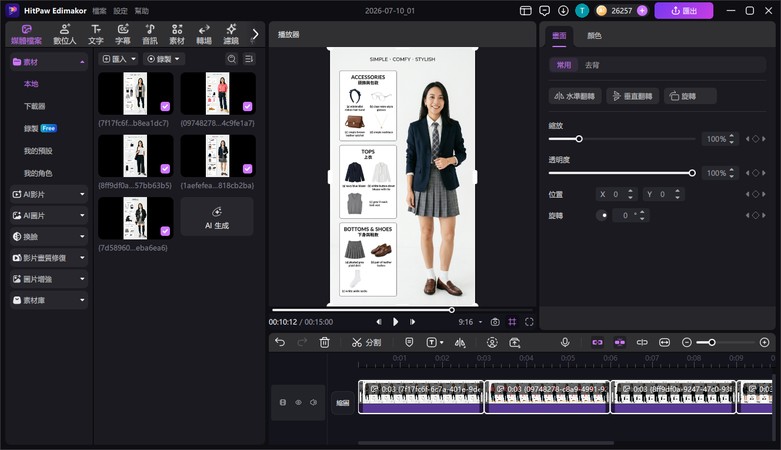Screen dimensions: 781x450
Task: Toggle the grid guide icon in the player
Action: [512, 322]
